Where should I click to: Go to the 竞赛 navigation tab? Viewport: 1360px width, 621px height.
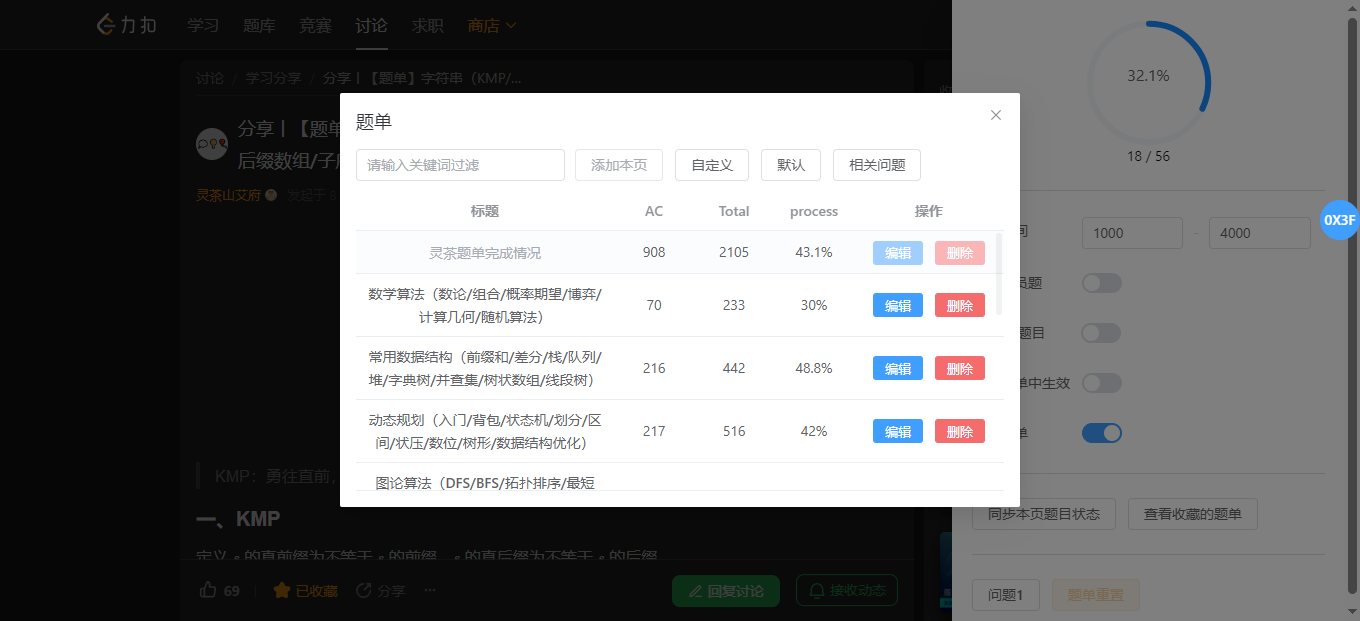pos(315,25)
